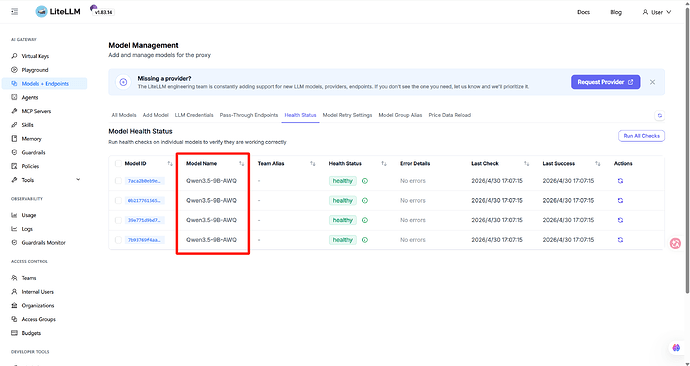
Task: Open the LLM Credentials tab
Action: tap(194, 115)
